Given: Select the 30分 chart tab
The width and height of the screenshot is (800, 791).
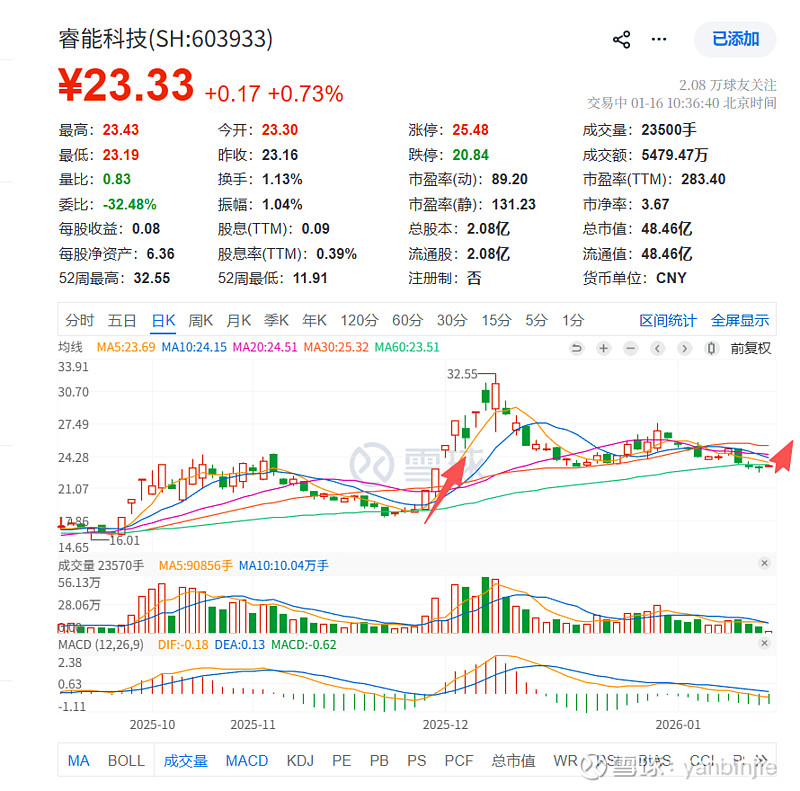Looking at the screenshot, I should click(x=452, y=320).
